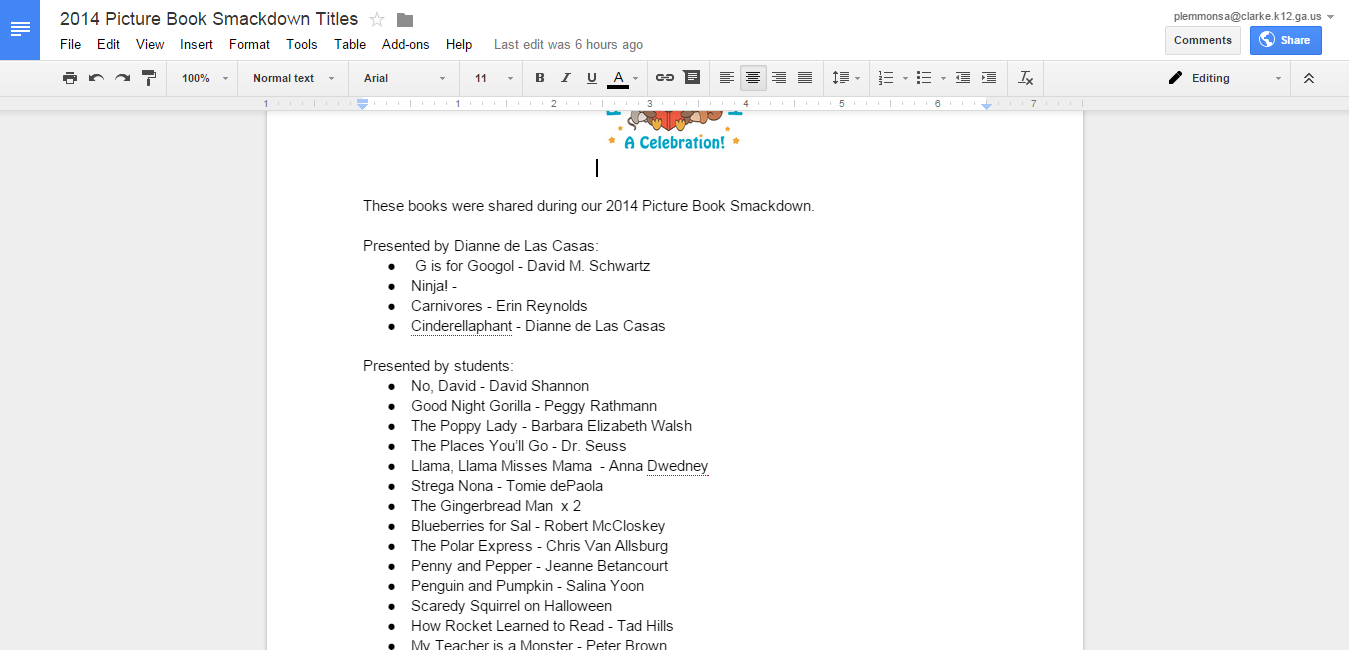Screen dimensions: 1349x650
Task: Toggle italic formatting
Action: click(x=566, y=78)
